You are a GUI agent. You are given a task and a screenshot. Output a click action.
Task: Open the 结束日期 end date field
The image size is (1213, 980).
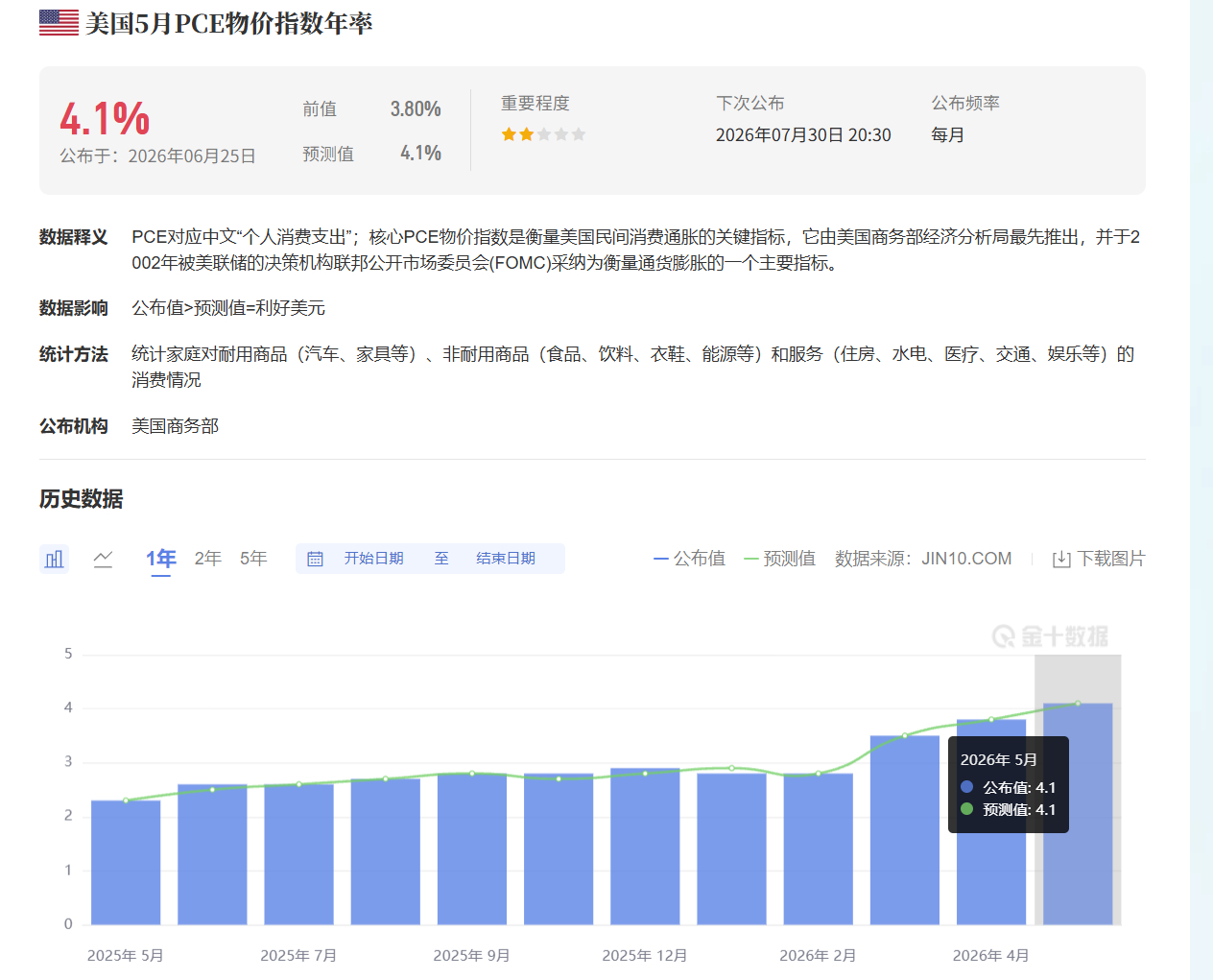506,559
